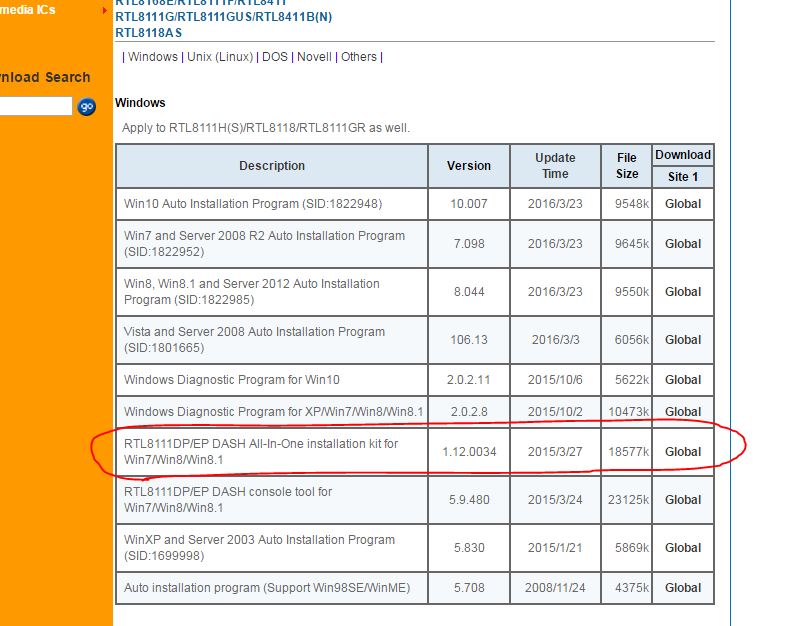This screenshot has height=626, width=793.
Task: Click Global for Win8, Win8.1 Server 2012 driver
Action: point(683,292)
